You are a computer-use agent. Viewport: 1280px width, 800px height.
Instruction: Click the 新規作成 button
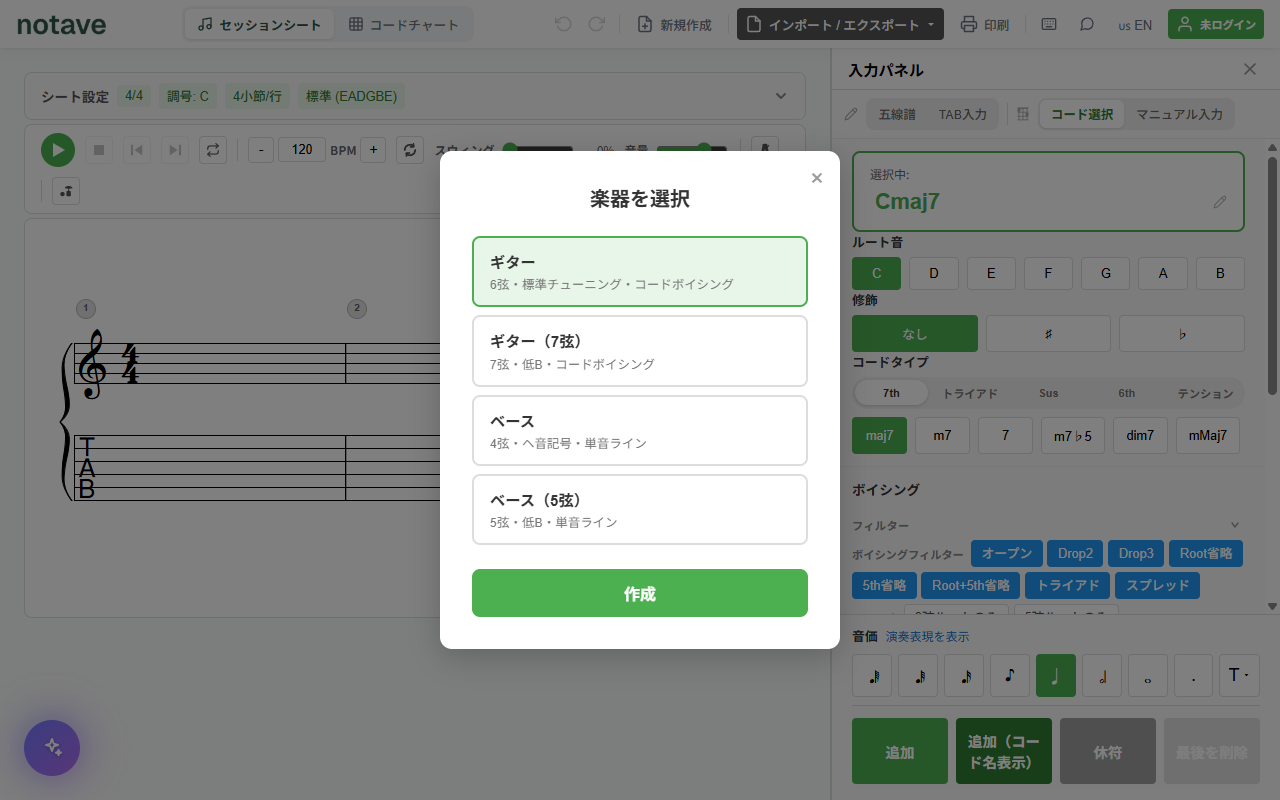[675, 24]
